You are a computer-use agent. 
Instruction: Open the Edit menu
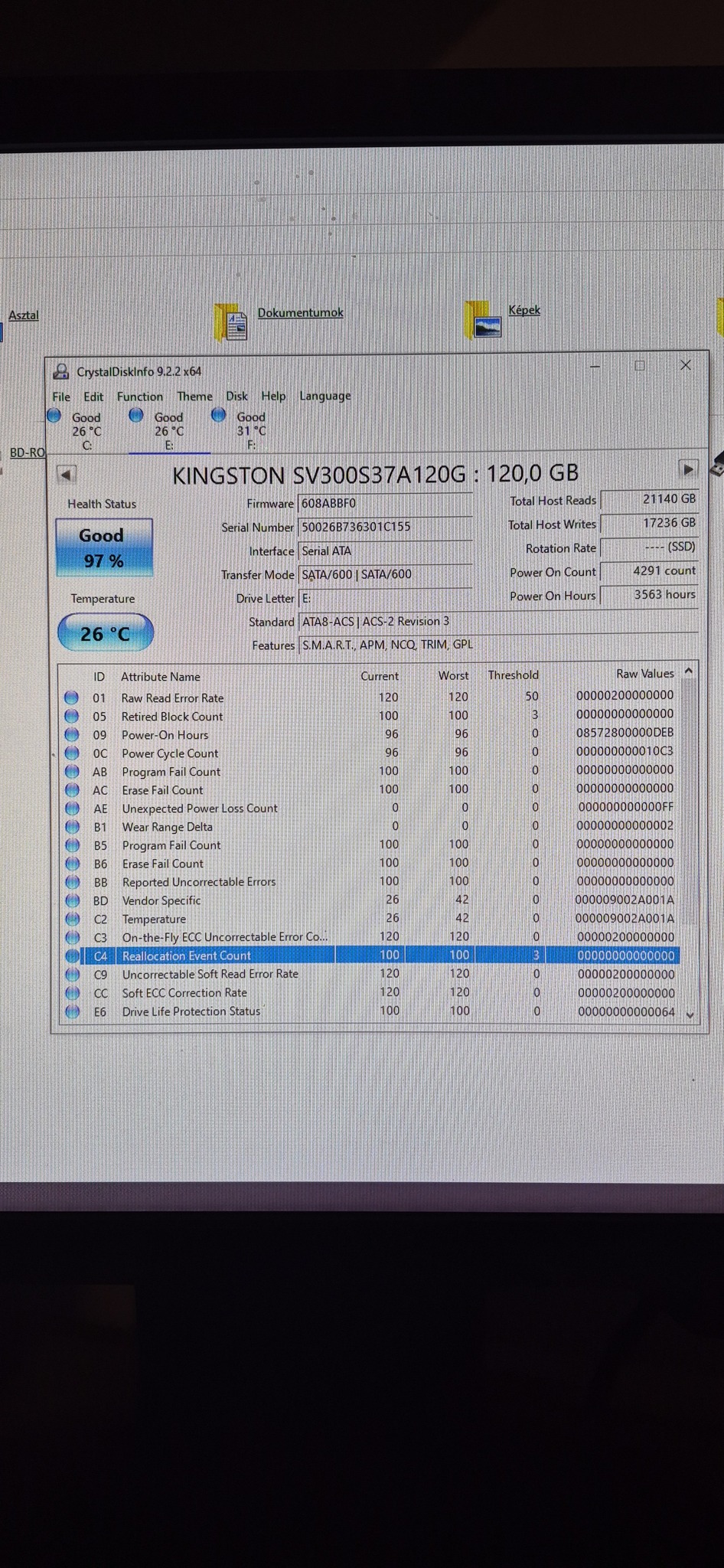[x=93, y=397]
